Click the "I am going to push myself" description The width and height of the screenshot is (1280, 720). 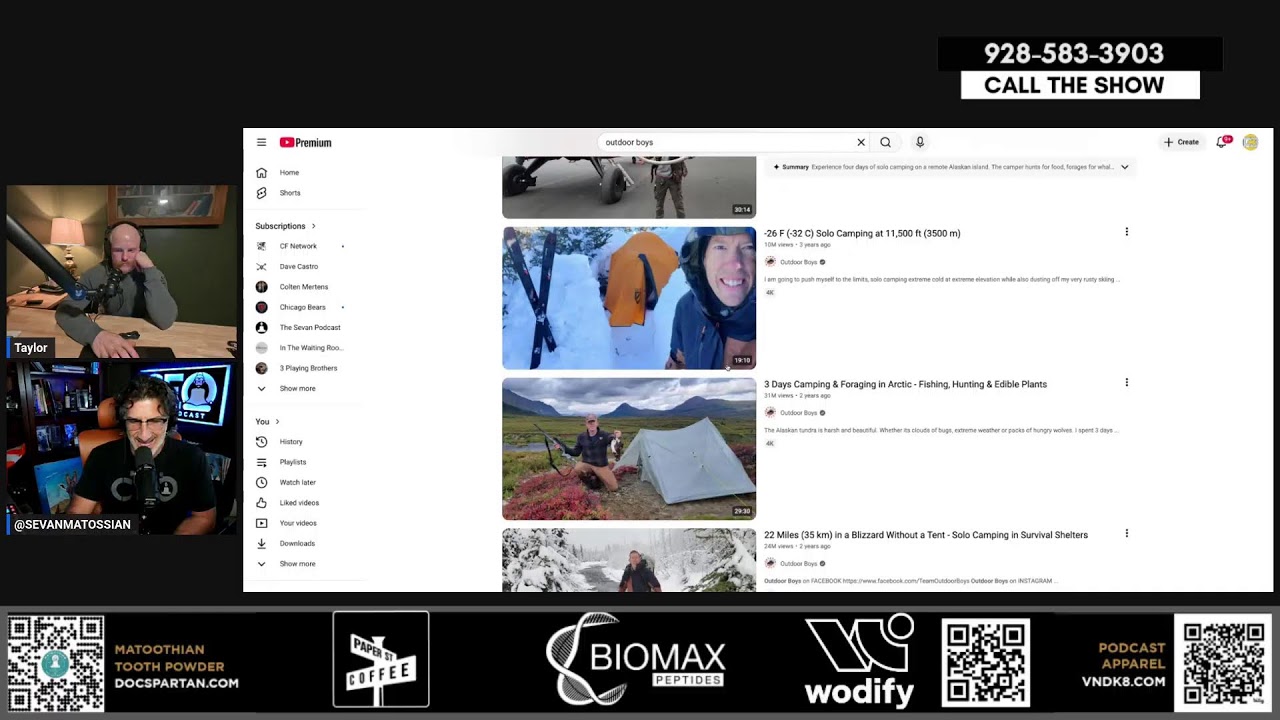click(942, 280)
